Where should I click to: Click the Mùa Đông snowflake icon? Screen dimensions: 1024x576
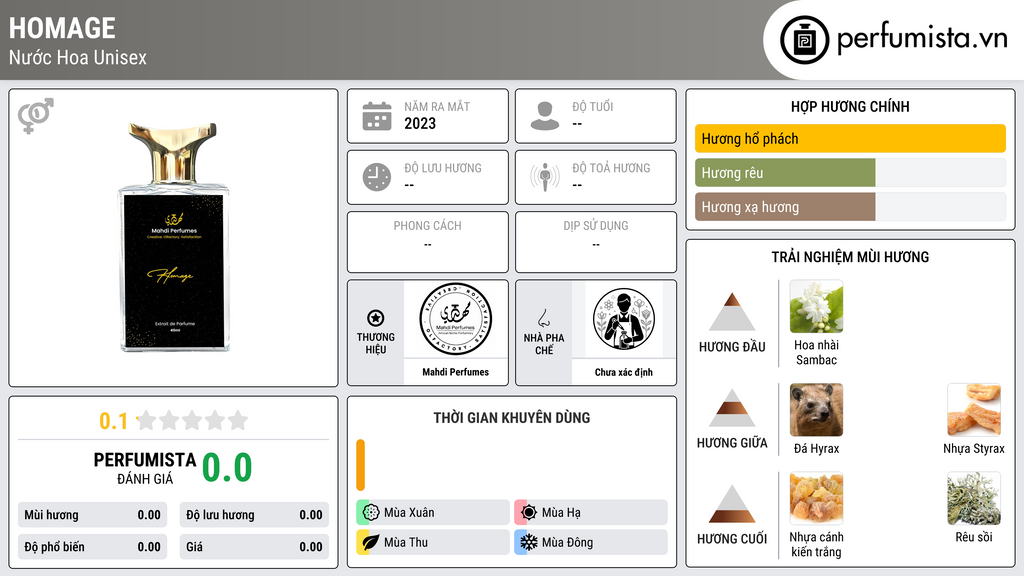tap(528, 542)
